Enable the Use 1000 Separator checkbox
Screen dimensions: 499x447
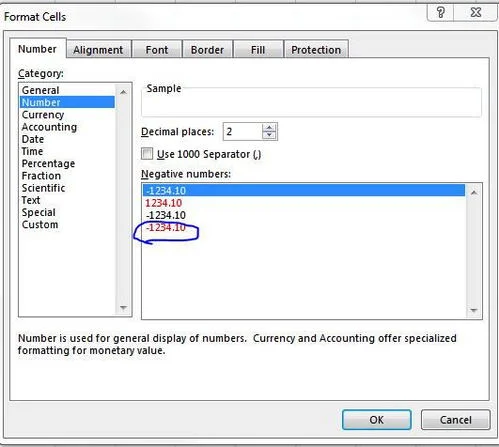coord(147,154)
